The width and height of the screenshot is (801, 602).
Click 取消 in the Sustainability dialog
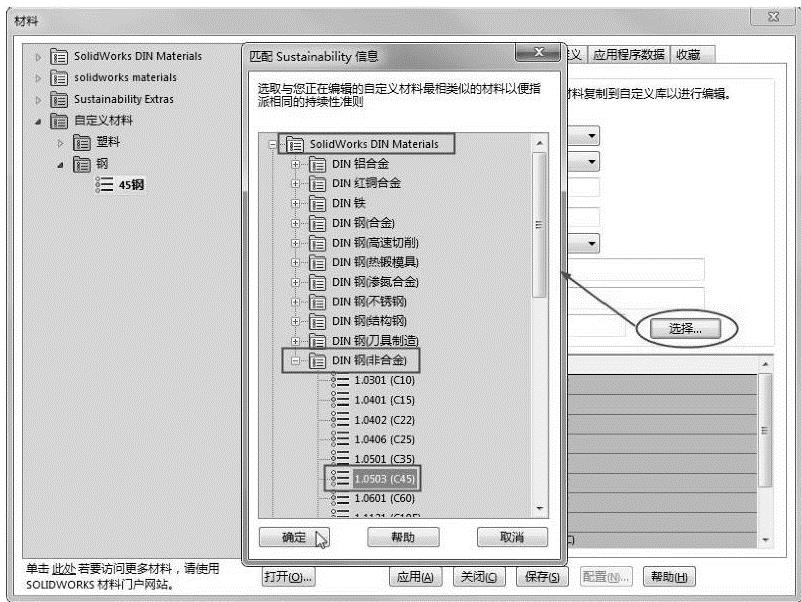(x=512, y=537)
